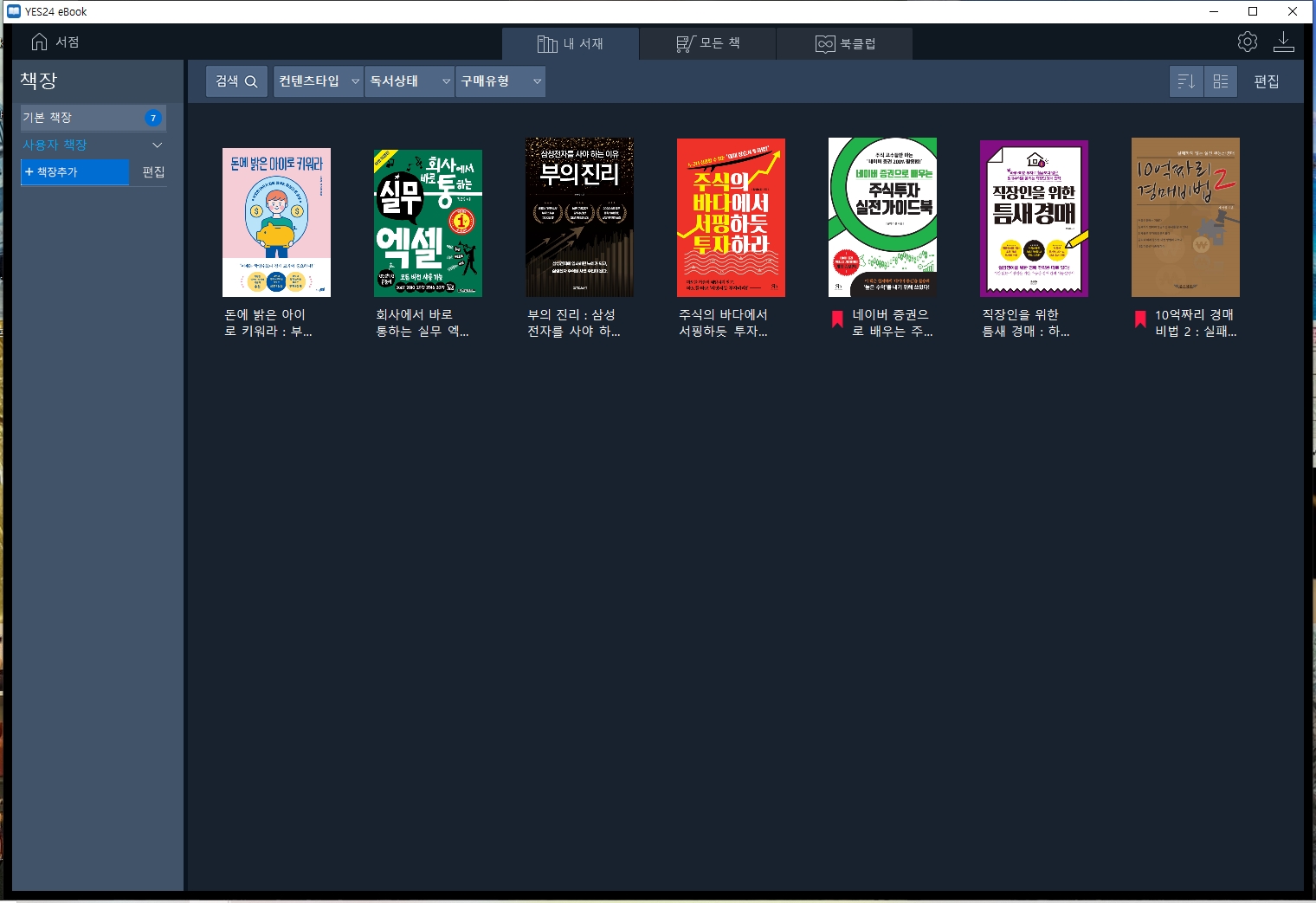1316x903 pixels.
Task: Click title text 10억짜리 경매 비법 2
Action: tap(1196, 323)
